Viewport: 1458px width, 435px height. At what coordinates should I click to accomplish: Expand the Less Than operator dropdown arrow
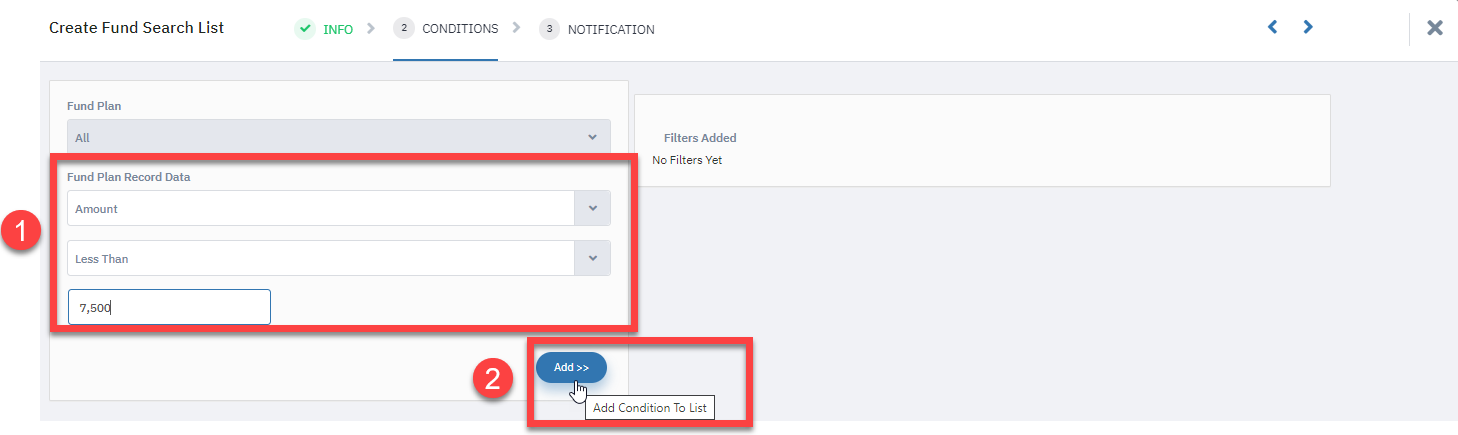pyautogui.click(x=593, y=258)
